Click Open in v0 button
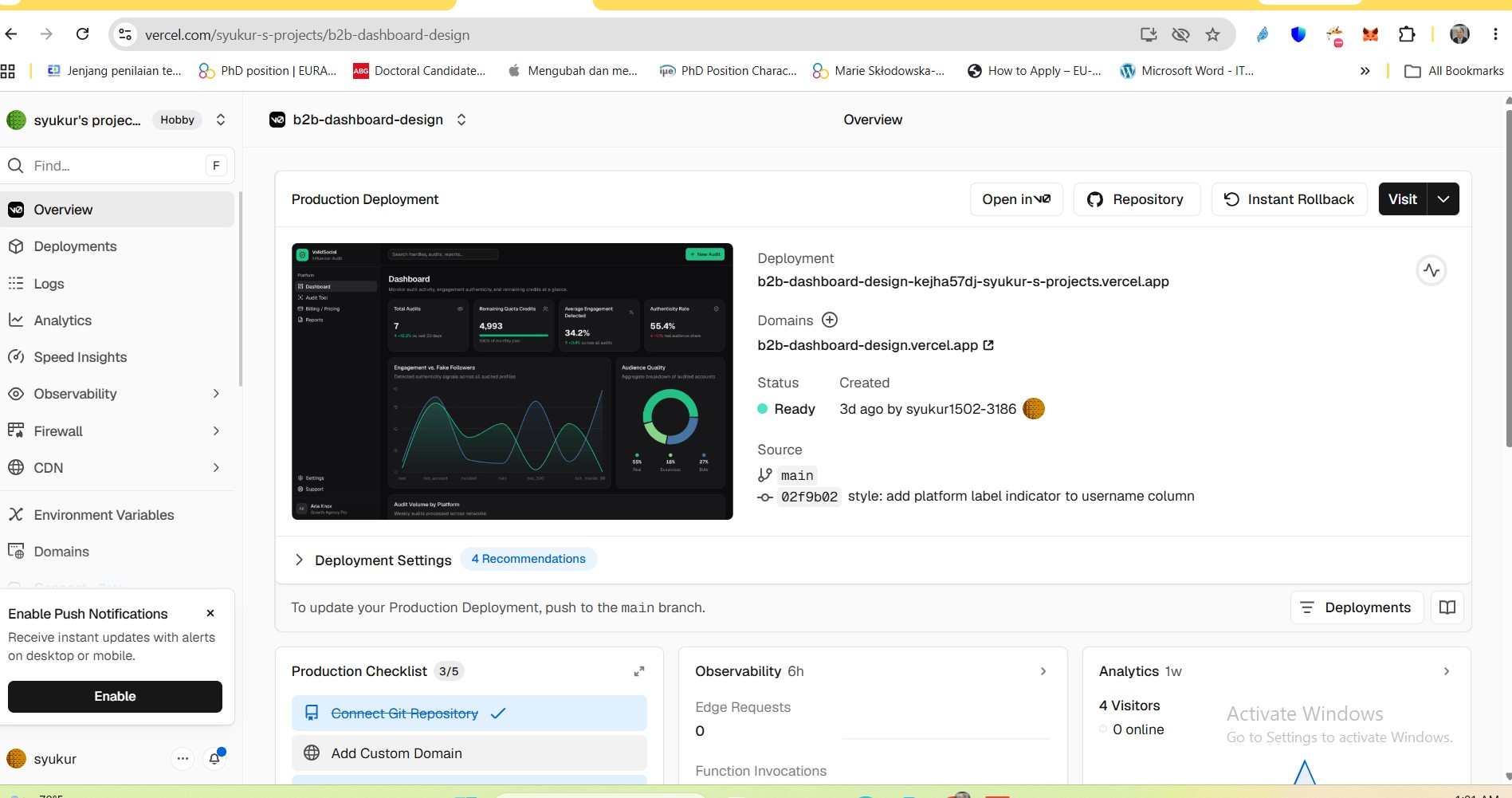This screenshot has height=798, width=1512. [x=1016, y=199]
